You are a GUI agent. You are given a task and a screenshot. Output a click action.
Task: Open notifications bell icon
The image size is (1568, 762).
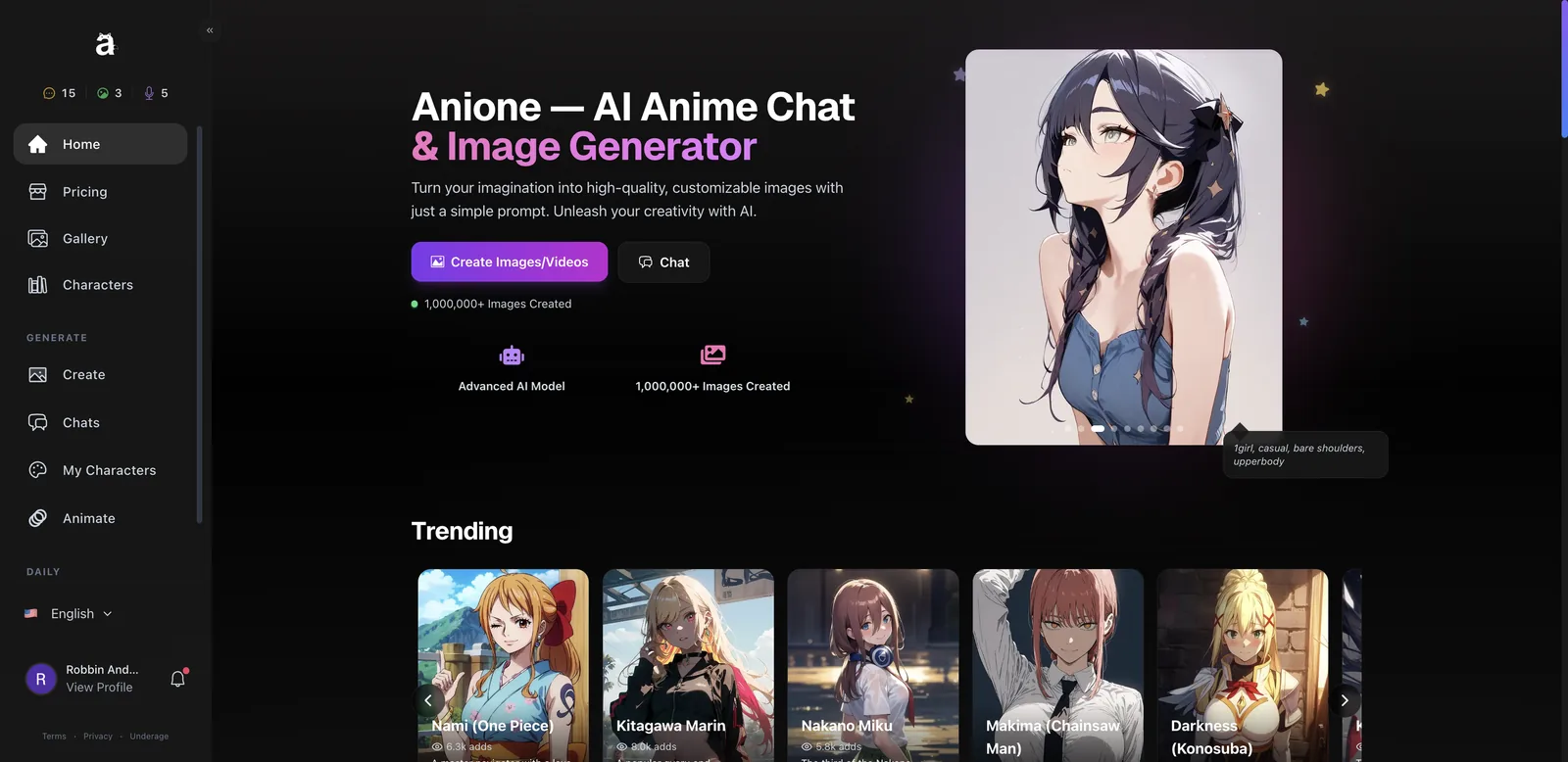point(177,678)
